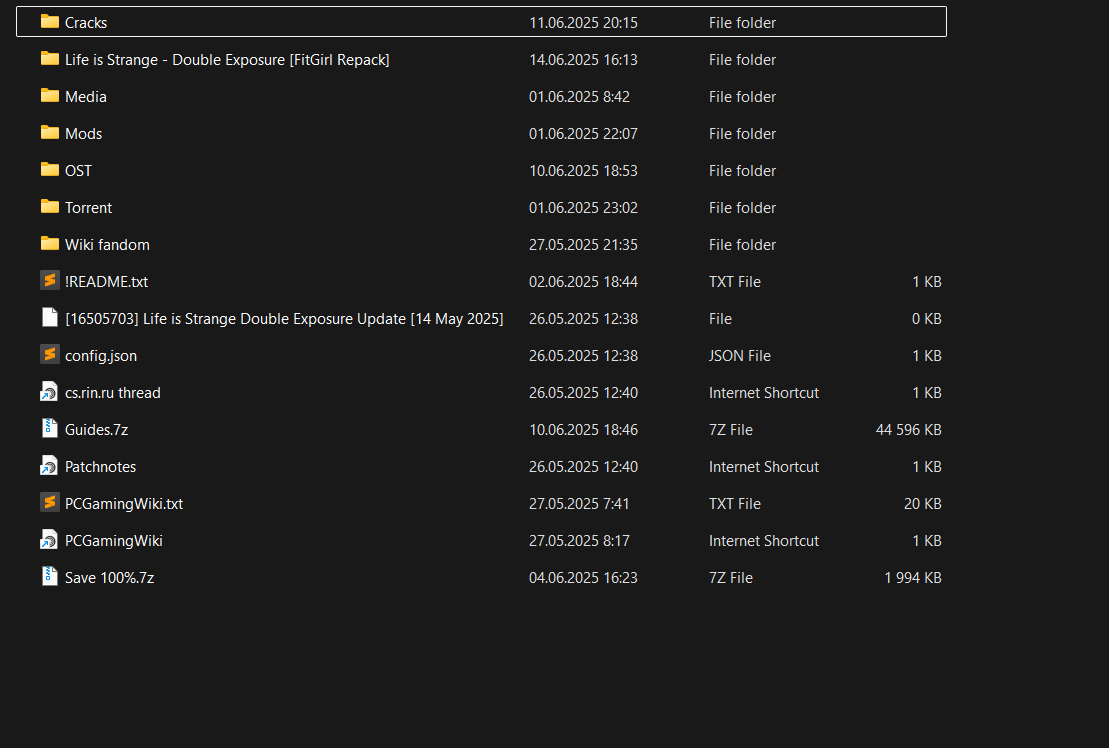Screen dimensions: 1109x748
Task: Click the 'TXT File' type of PCGamingWiki.txt
Action: point(735,504)
